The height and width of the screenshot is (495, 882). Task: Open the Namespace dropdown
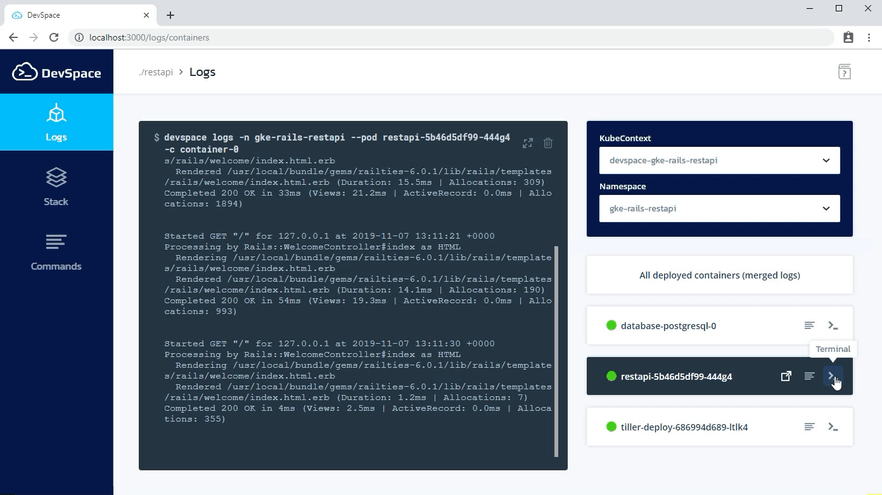719,209
